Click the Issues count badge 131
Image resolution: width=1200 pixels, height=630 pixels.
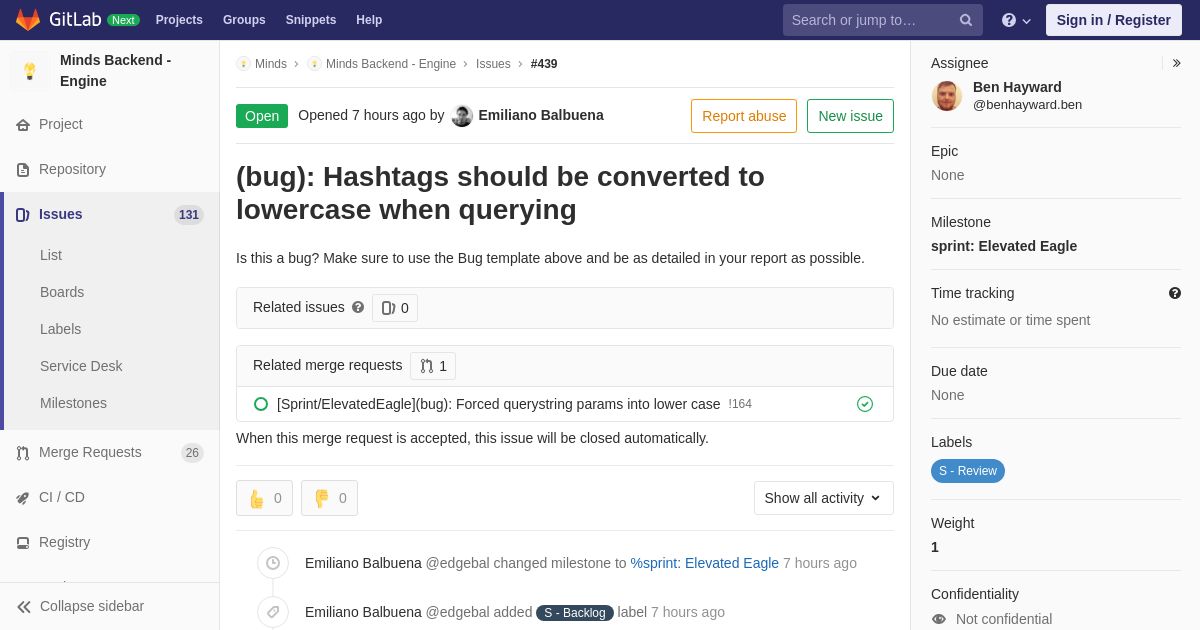(189, 215)
